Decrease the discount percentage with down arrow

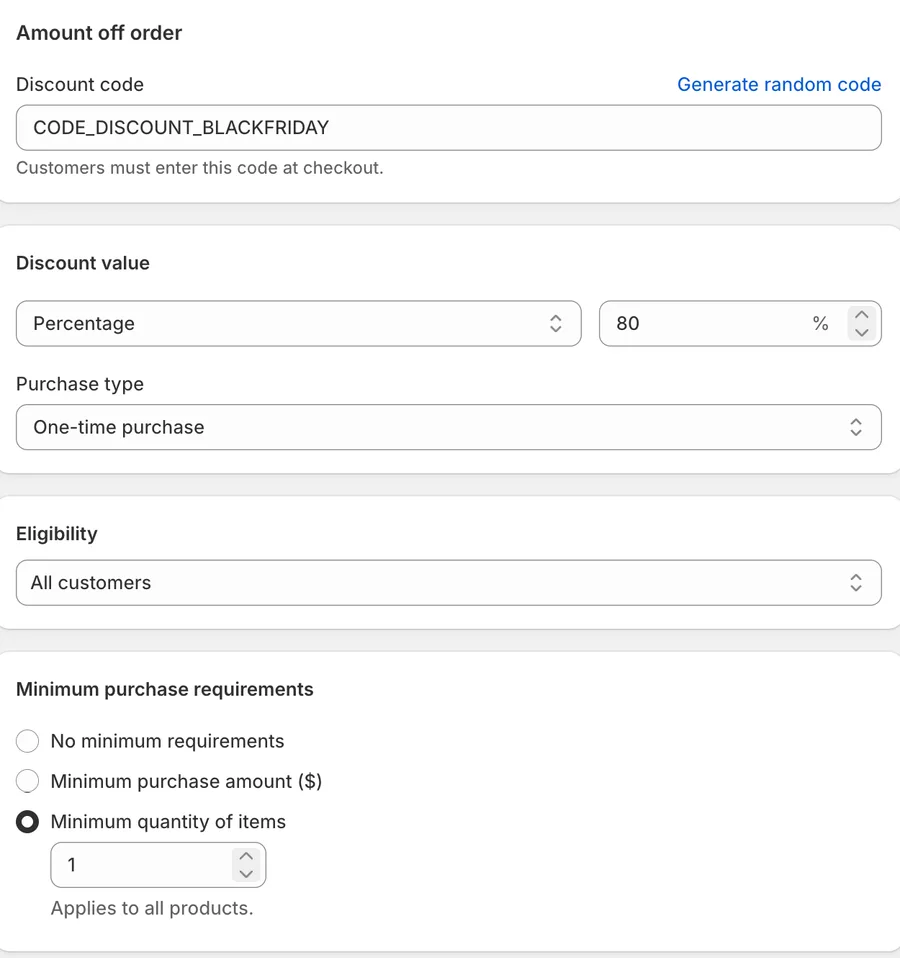click(862, 332)
